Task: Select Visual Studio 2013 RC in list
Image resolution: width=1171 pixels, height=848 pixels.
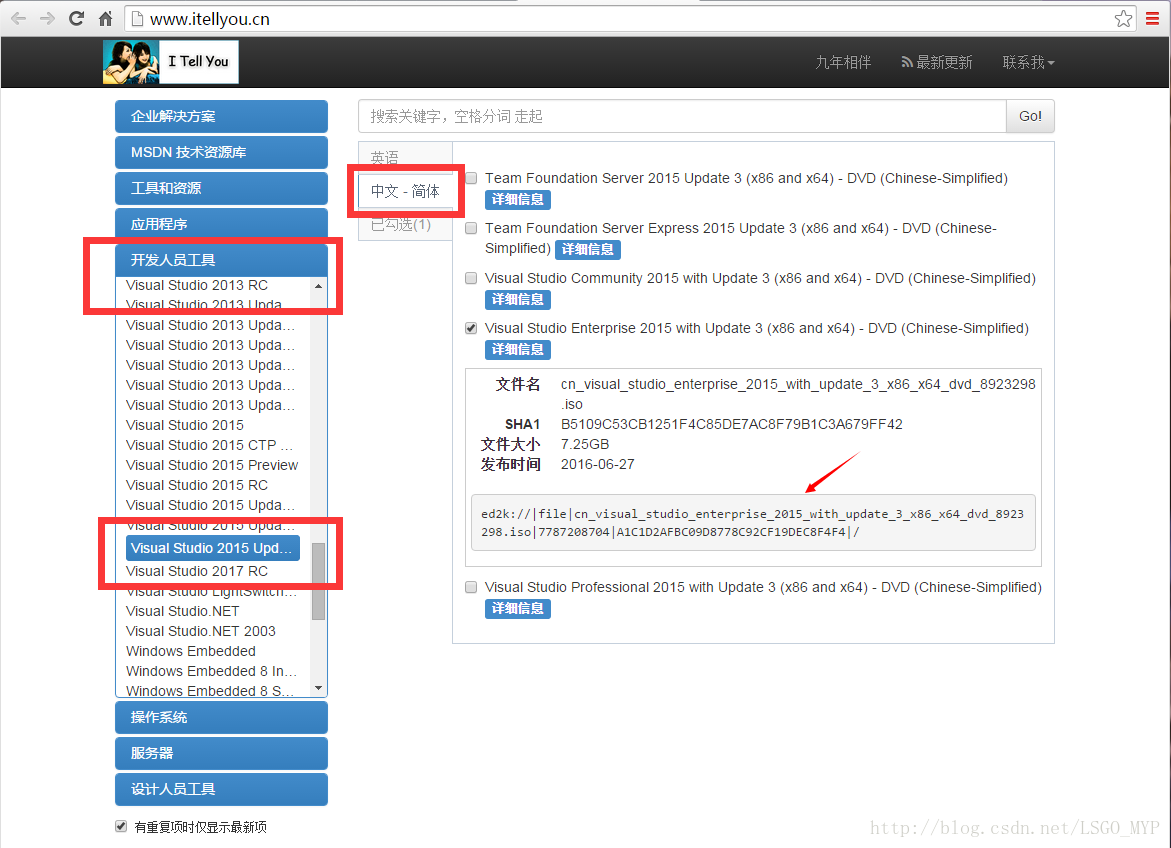Action: 197,285
